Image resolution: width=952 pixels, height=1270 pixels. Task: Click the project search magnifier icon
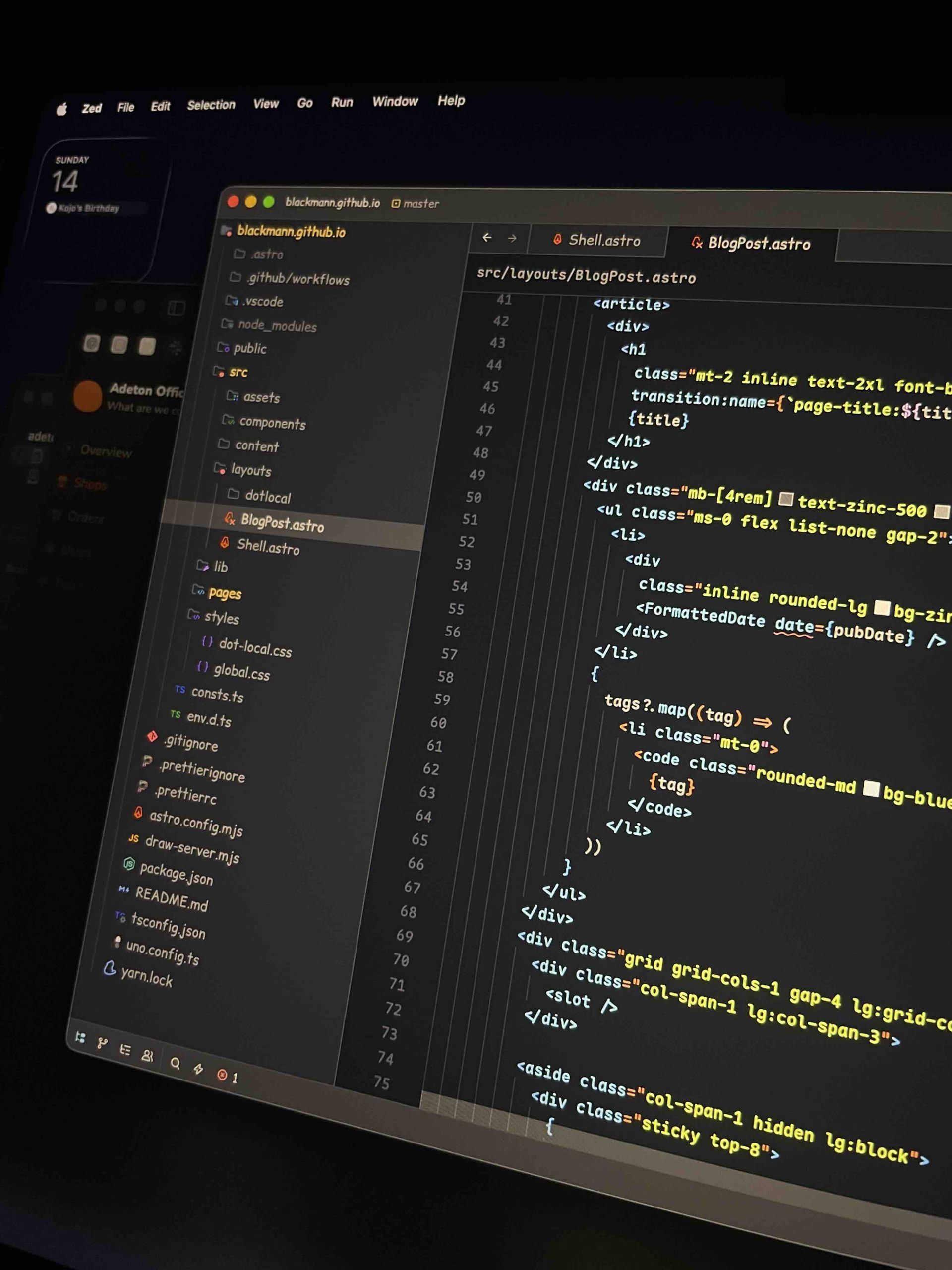175,1063
